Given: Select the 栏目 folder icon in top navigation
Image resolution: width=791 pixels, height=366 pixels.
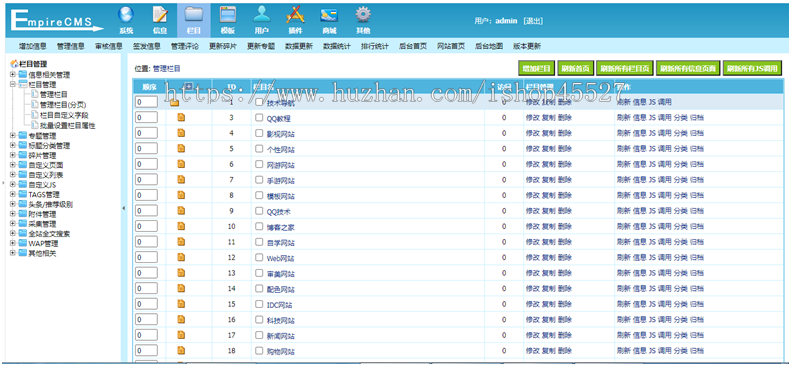Looking at the screenshot, I should point(194,15).
